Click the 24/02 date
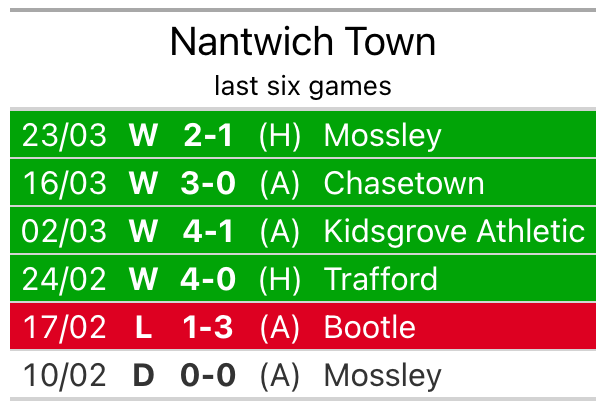The height and width of the screenshot is (408, 604). (x=64, y=280)
